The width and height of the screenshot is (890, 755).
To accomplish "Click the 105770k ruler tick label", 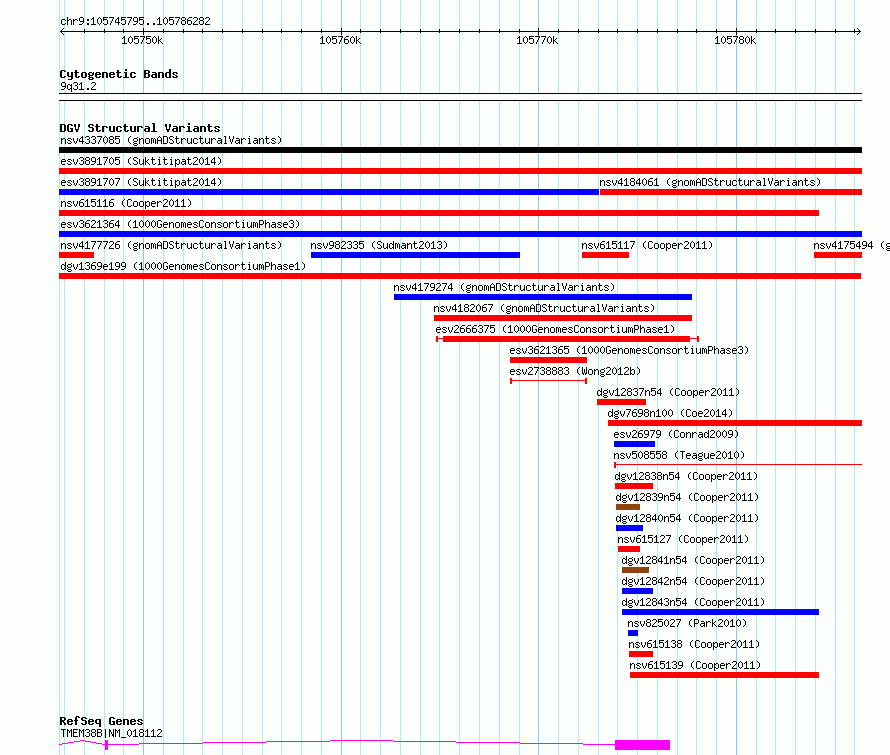I will [537, 40].
